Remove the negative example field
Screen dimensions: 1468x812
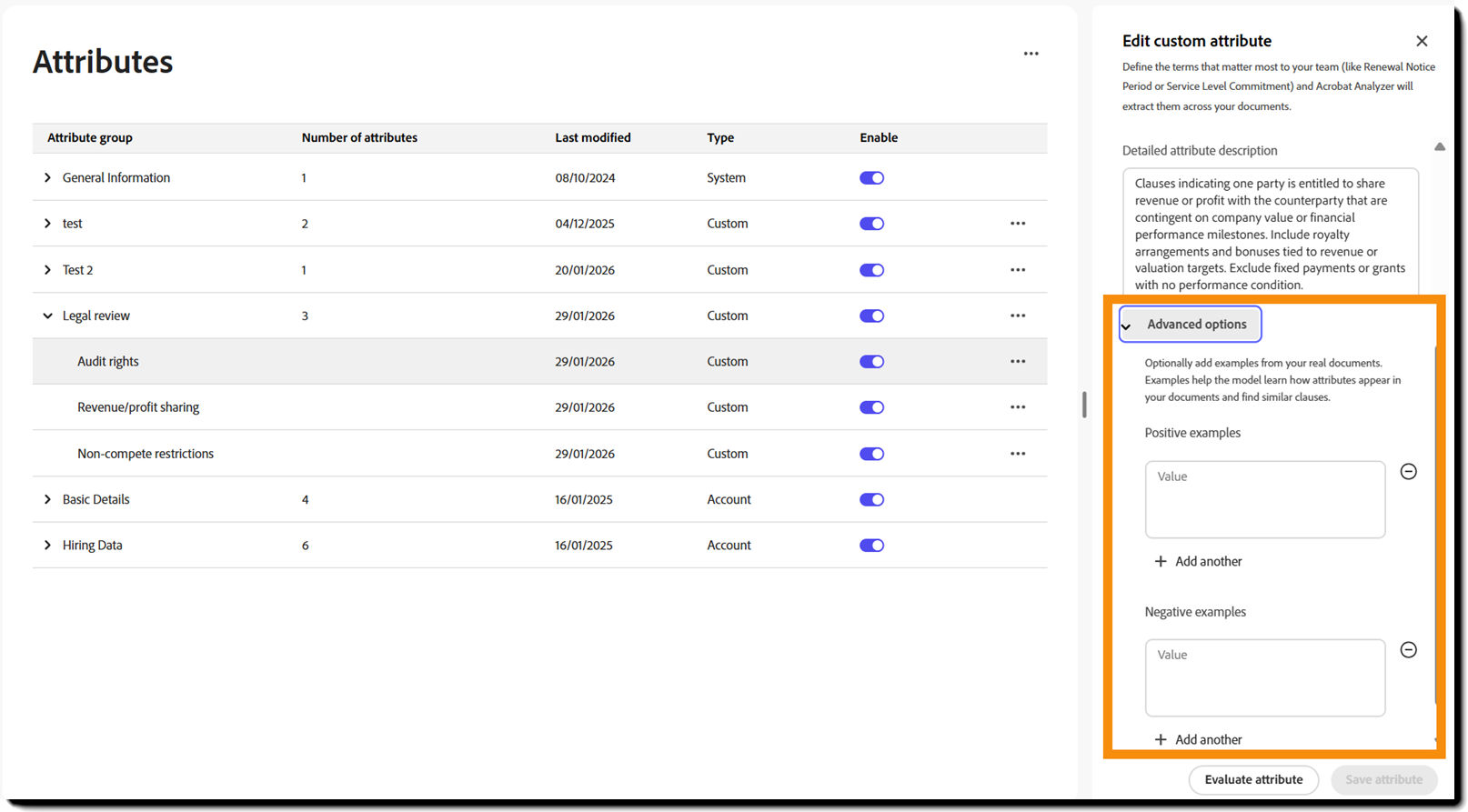1408,649
